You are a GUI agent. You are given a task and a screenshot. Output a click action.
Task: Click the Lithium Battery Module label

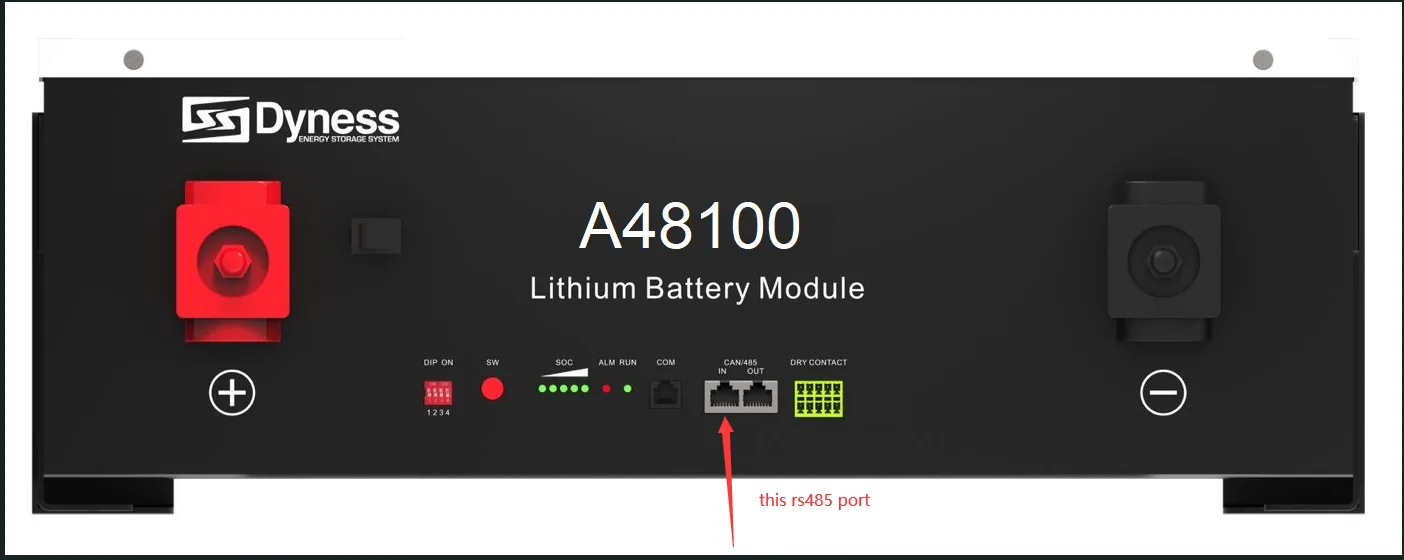coord(697,289)
